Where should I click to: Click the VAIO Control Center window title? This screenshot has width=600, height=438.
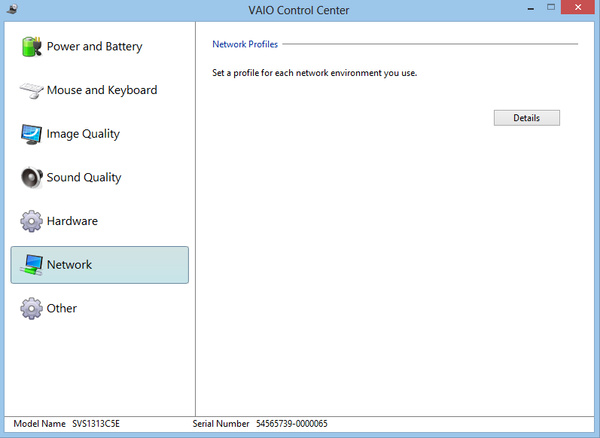298,10
